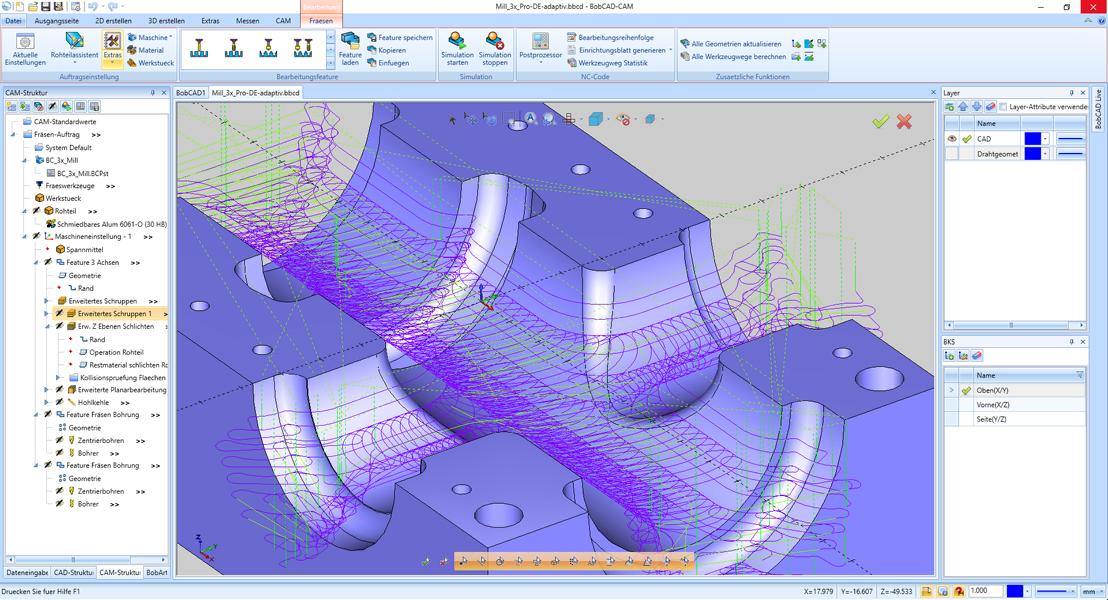Click the open folder icon in quick access toolbar
Screen dimensions: 1108x600
click(x=33, y=6)
